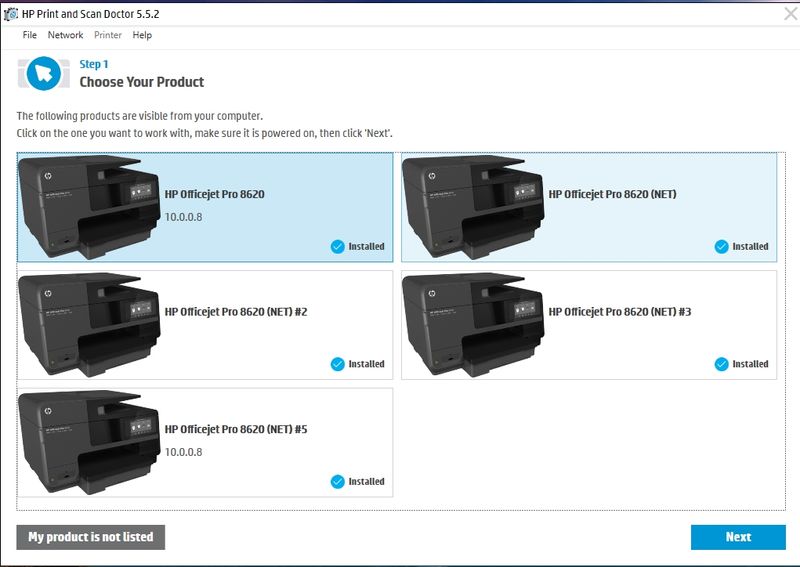Select printer image of HP Officejet Pro 8620 (NET)
Viewport: 800px width, 567px height.
point(473,207)
